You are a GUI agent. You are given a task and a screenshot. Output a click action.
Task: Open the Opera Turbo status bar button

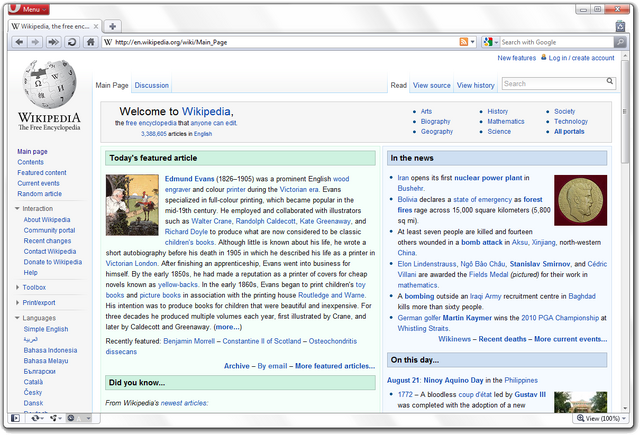[79, 418]
